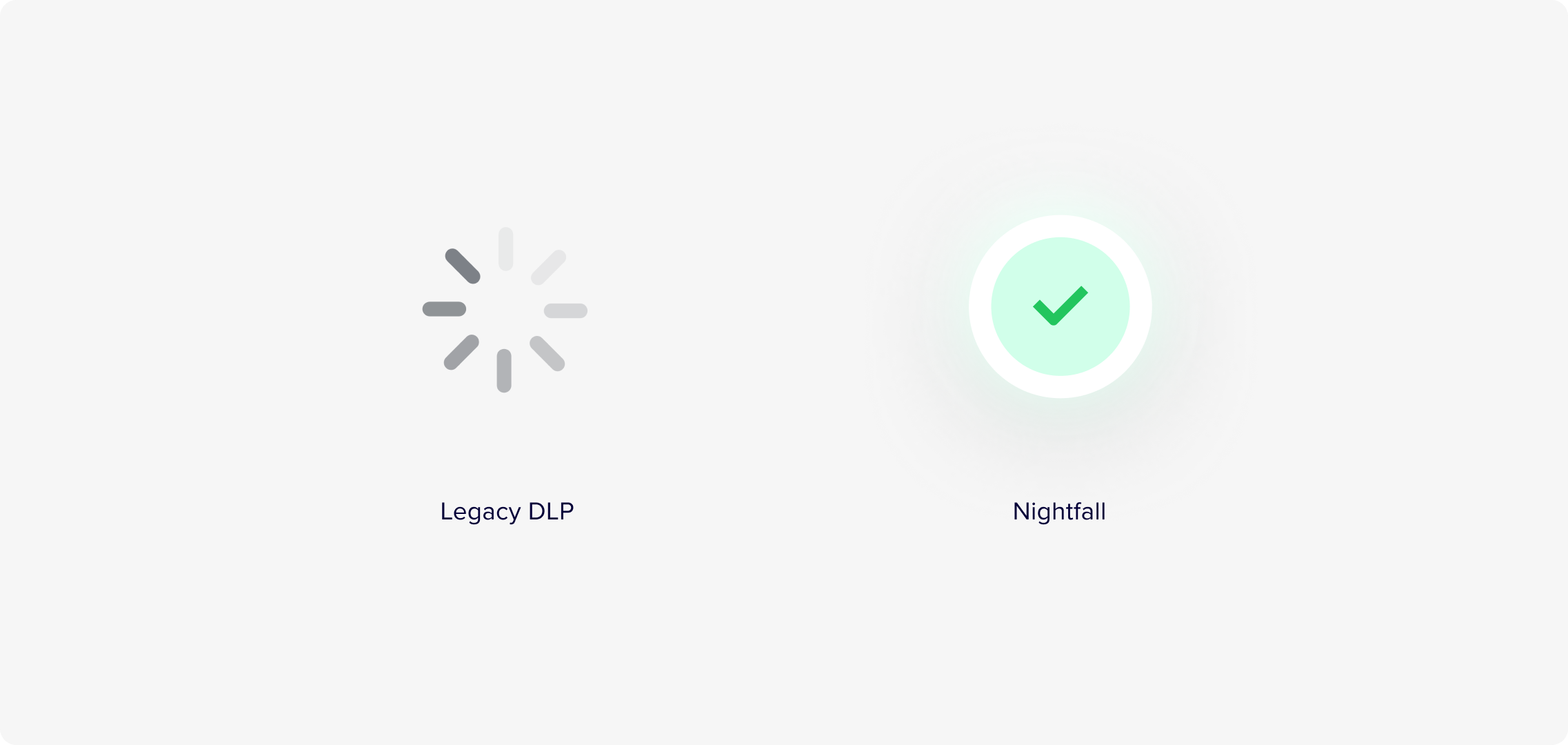The image size is (1568, 745).
Task: Click the short stroke of the checkmark
Action: pos(1044,312)
